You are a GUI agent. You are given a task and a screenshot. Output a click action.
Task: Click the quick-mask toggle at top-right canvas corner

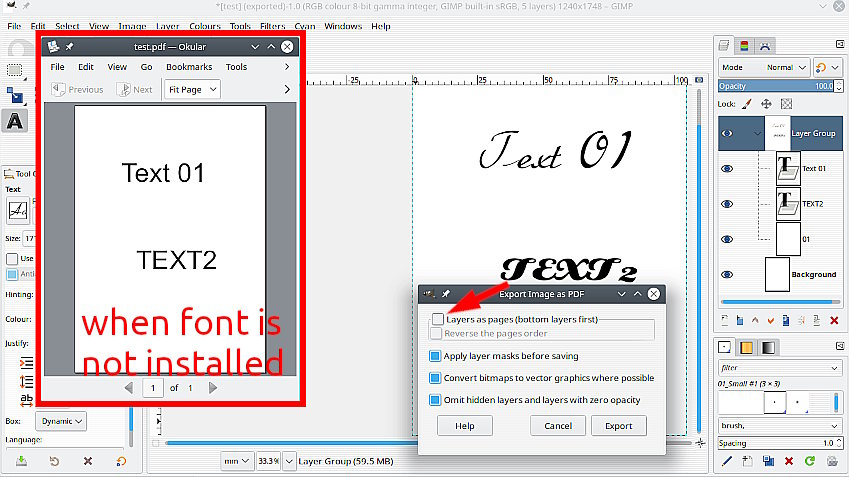(x=700, y=80)
